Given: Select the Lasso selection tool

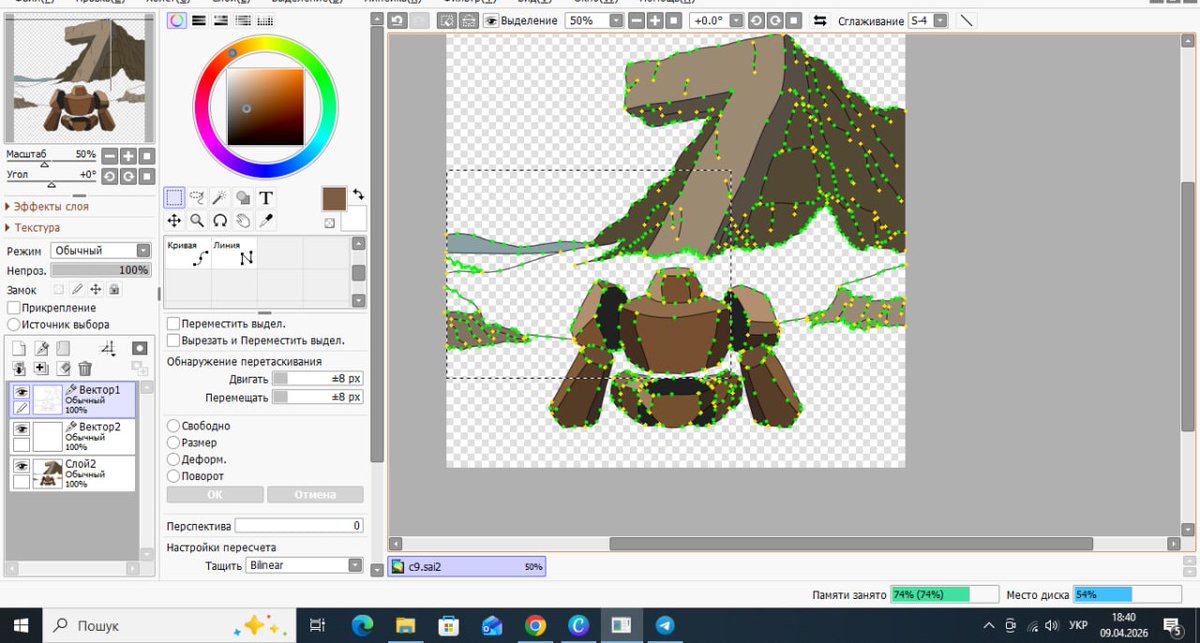Looking at the screenshot, I should point(197,197).
